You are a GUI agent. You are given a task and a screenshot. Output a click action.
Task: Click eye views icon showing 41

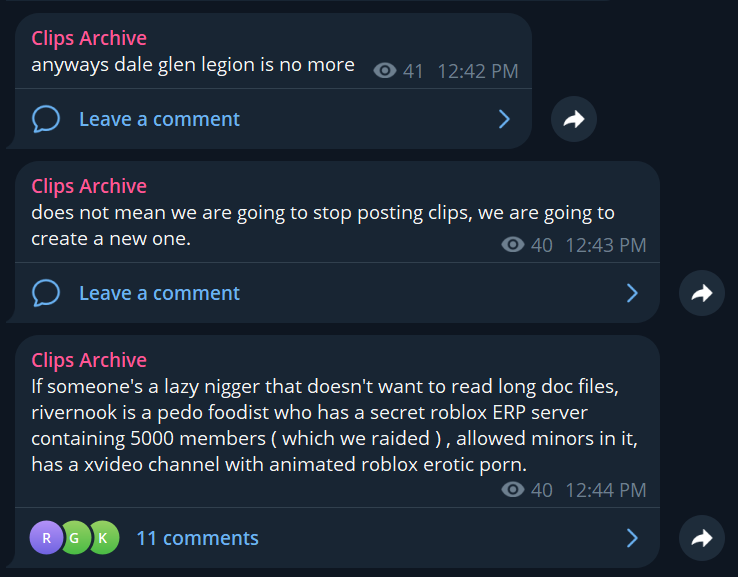click(x=385, y=71)
